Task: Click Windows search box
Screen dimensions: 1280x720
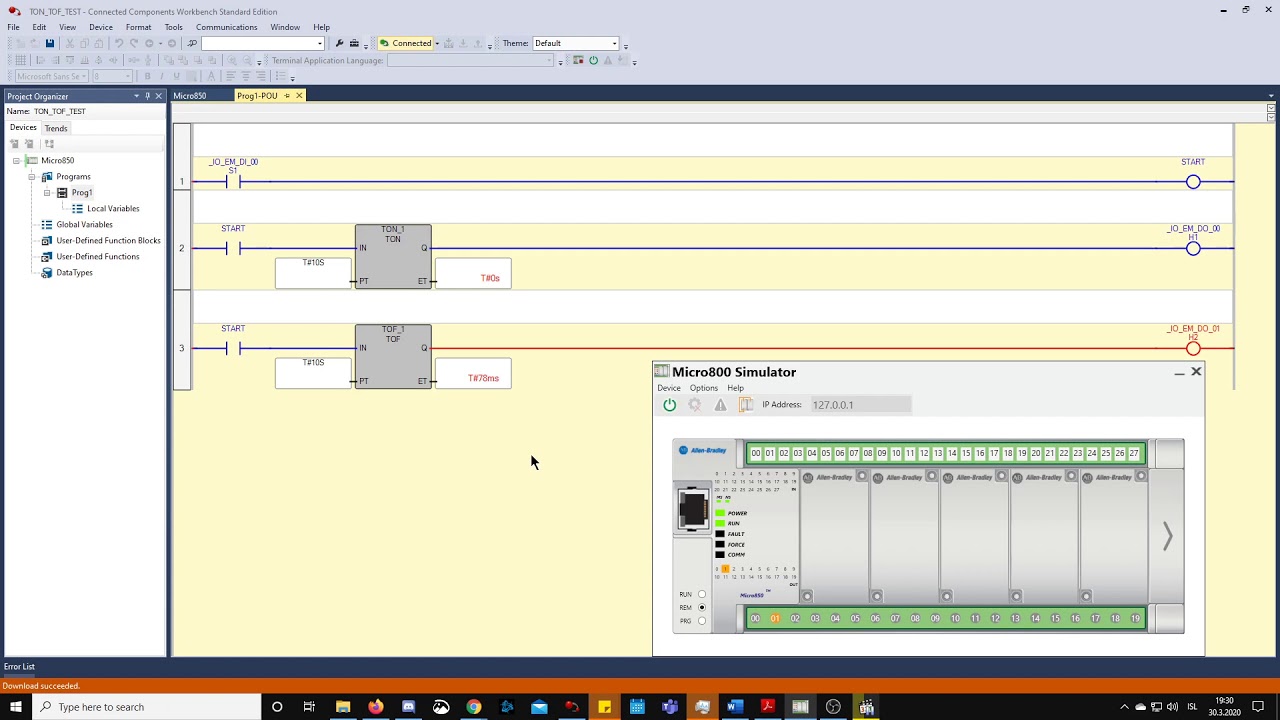Action: coord(148,707)
